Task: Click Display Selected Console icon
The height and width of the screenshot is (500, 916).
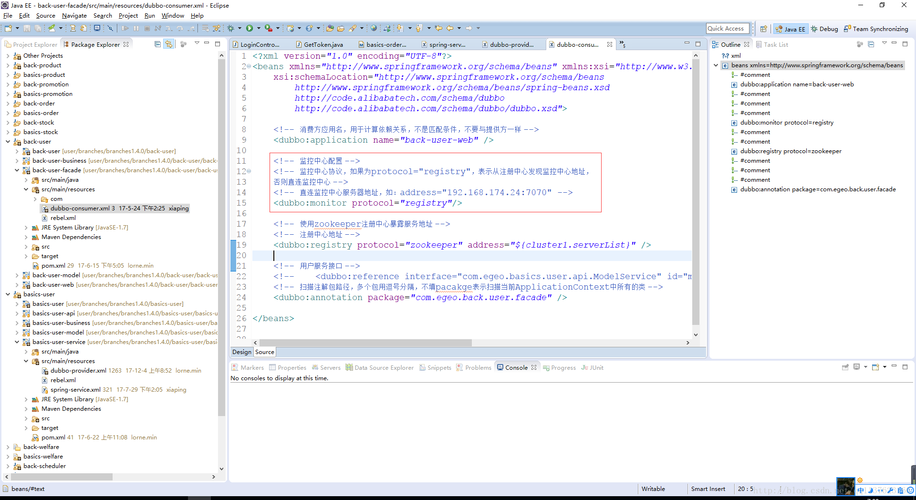Action: pos(856,367)
